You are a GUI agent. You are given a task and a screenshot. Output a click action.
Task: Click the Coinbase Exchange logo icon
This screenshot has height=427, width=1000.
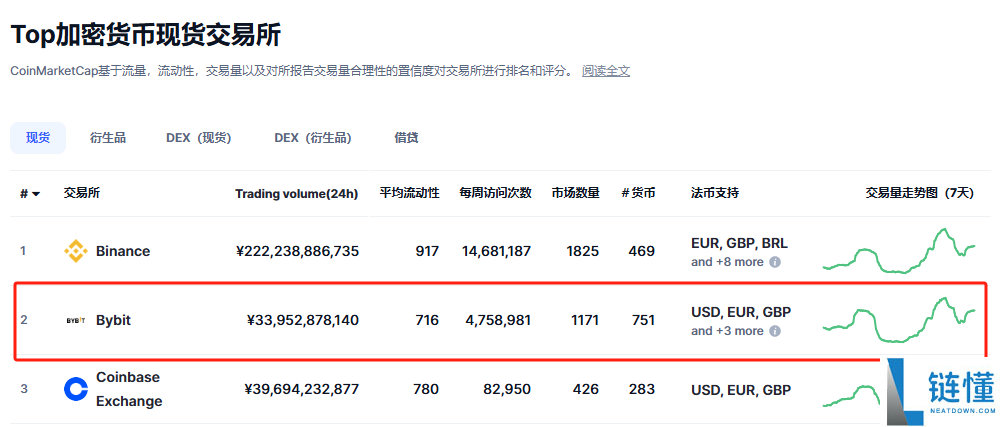click(x=76, y=389)
